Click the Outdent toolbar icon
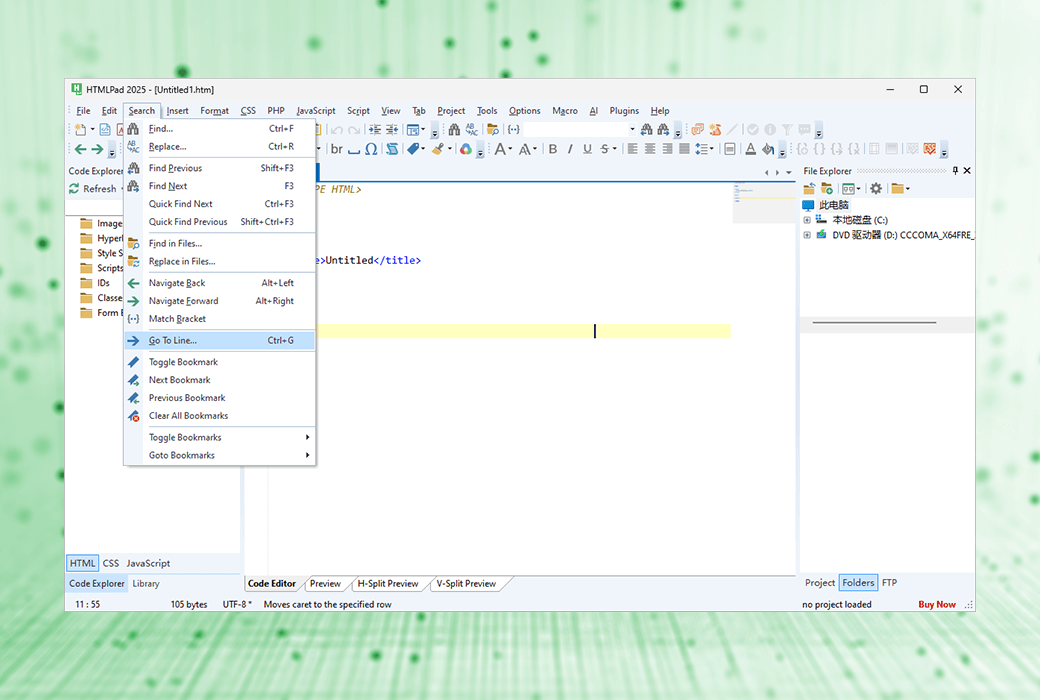 [x=392, y=129]
